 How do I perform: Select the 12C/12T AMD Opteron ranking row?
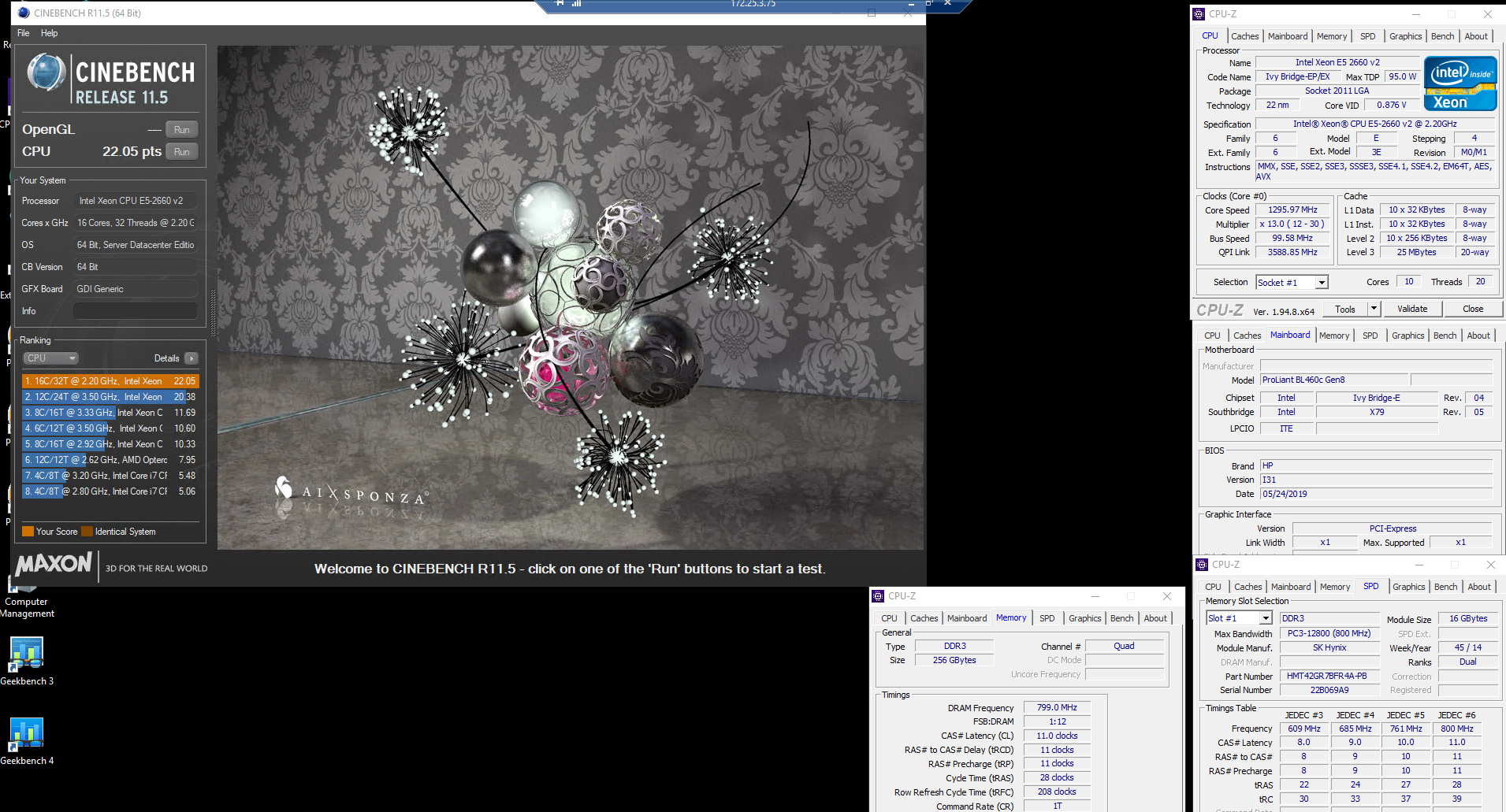110,460
